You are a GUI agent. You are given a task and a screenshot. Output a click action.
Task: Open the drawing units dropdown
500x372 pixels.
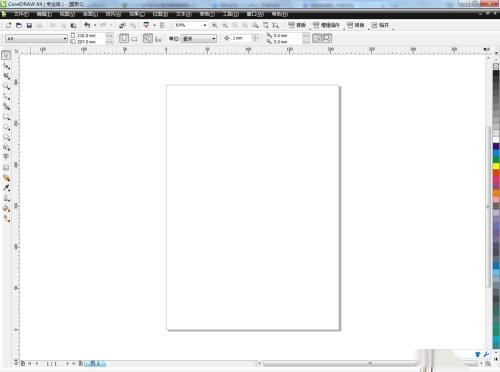pos(199,39)
